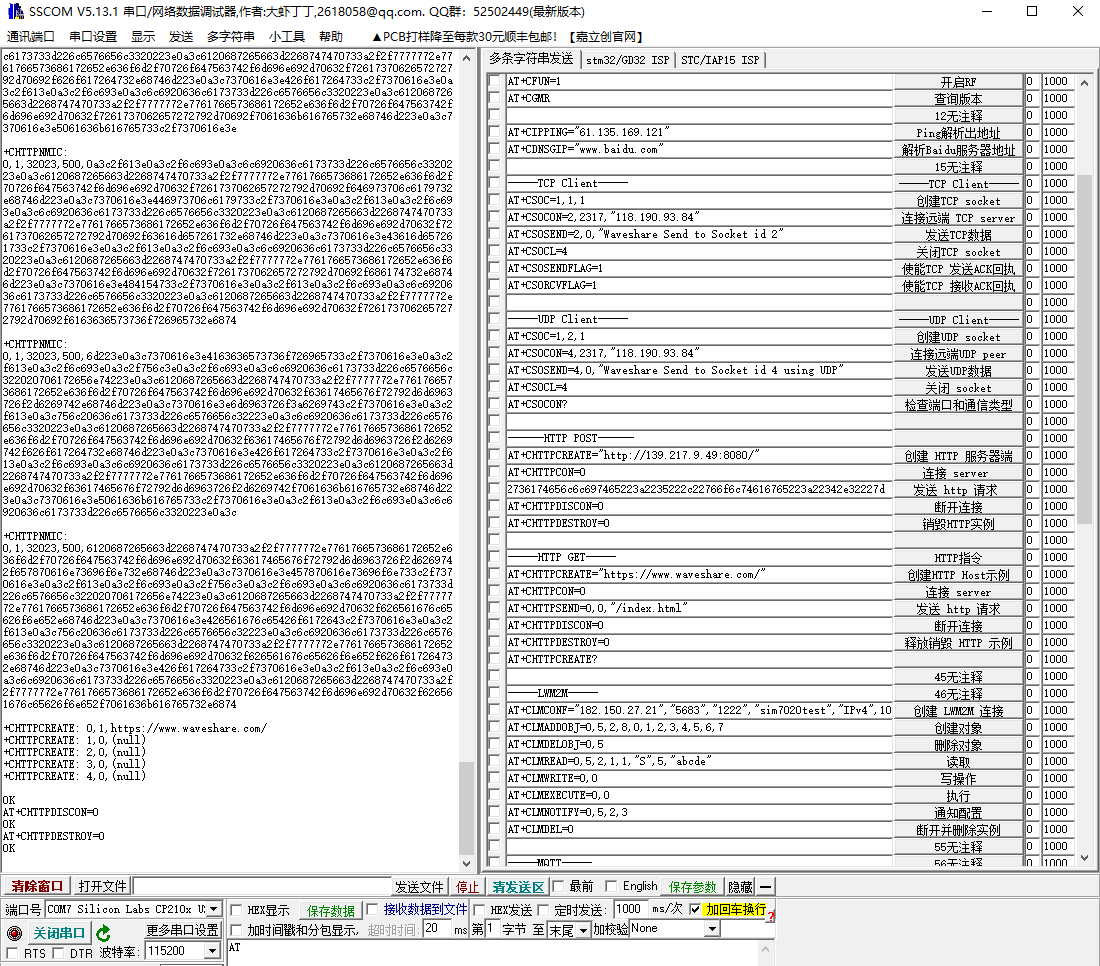Enable the 接收数据到文件 checkbox
This screenshot has width=1100, height=966.
(373, 909)
